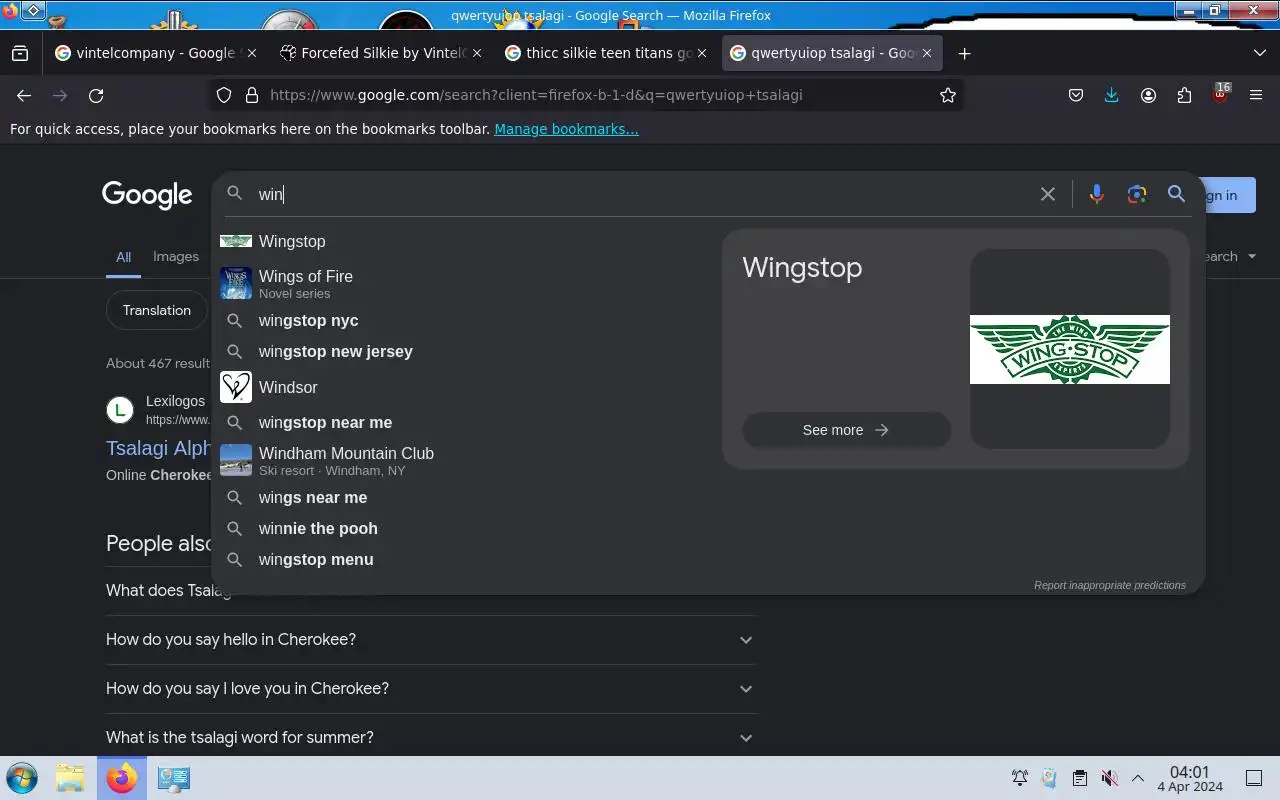List all tabs with the dropdown arrow

click(x=1259, y=53)
